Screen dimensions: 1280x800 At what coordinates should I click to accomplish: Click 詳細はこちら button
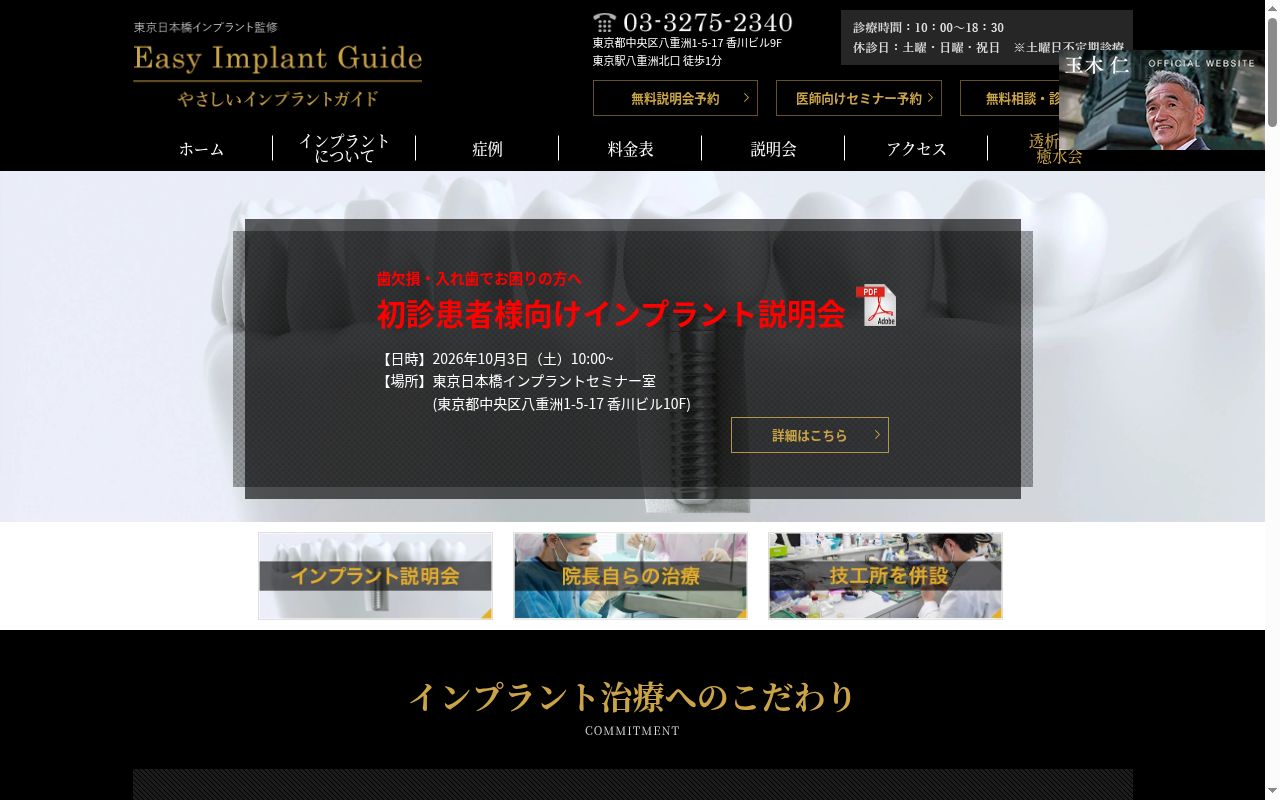(810, 435)
